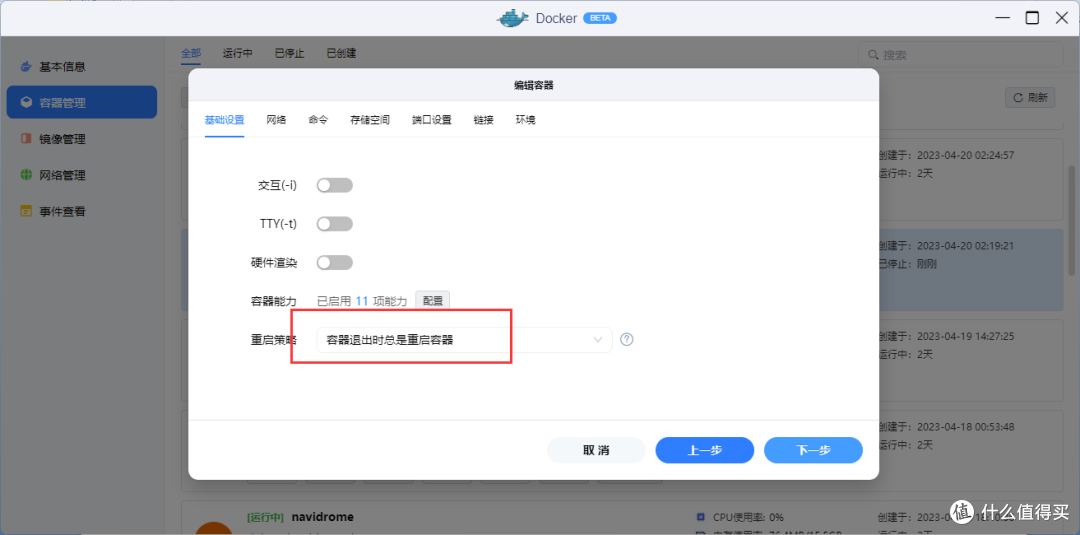Select the 已停止 filter tab

click(289, 53)
